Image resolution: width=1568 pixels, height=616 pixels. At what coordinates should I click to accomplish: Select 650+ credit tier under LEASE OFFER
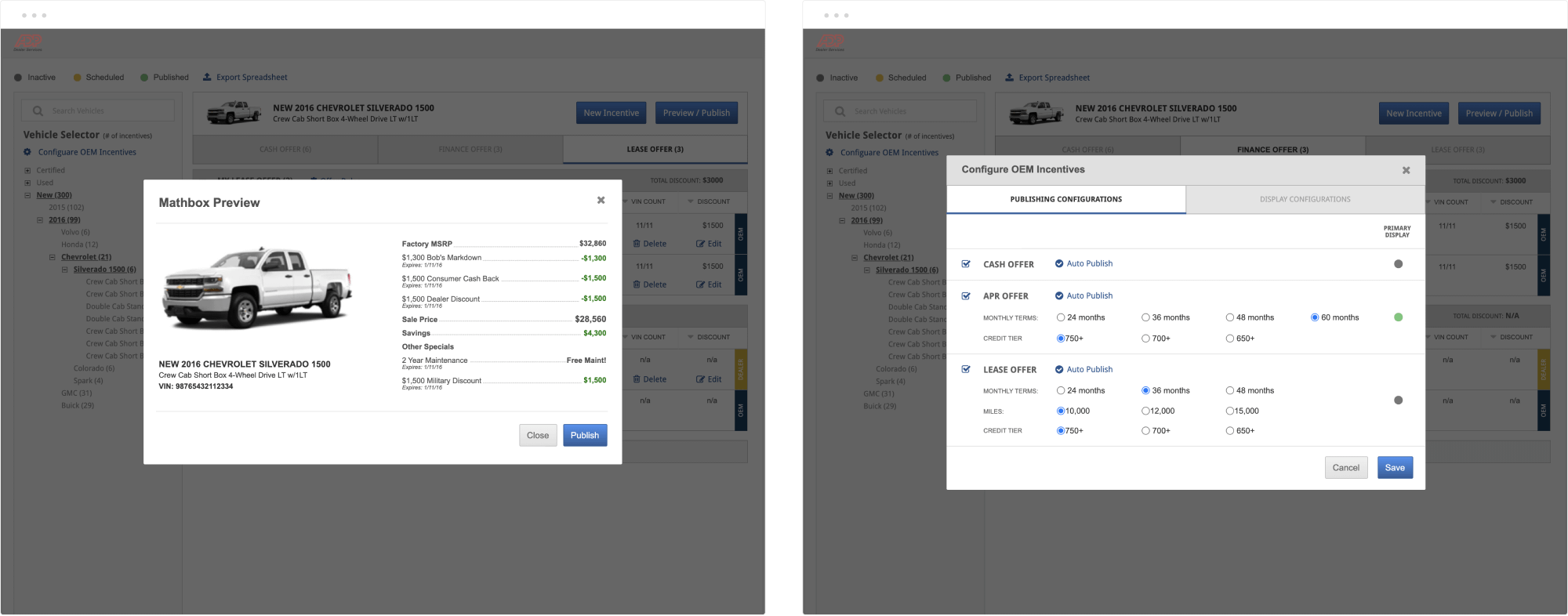(1230, 430)
